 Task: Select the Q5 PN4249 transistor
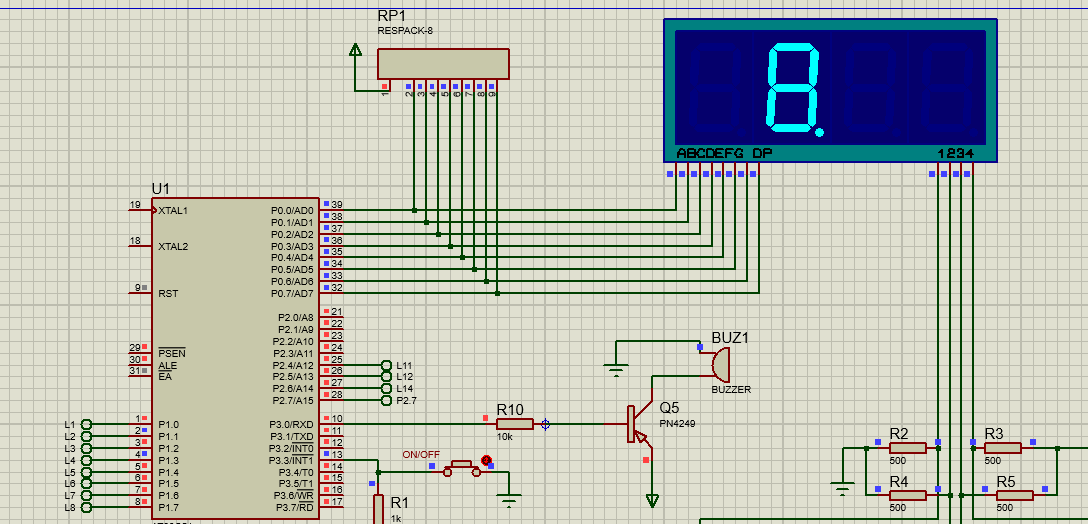[x=635, y=424]
